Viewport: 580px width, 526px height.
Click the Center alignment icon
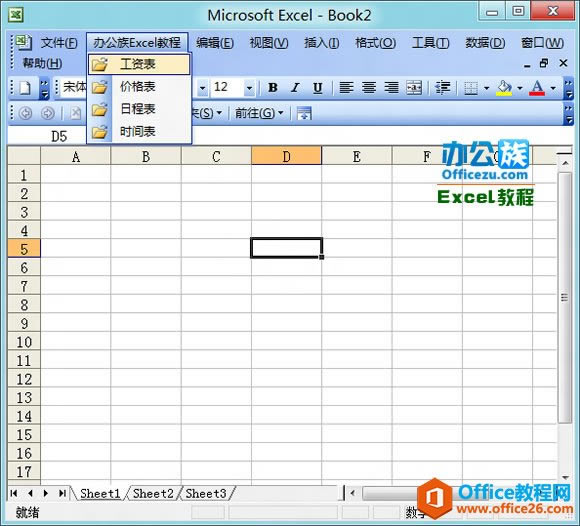369,88
